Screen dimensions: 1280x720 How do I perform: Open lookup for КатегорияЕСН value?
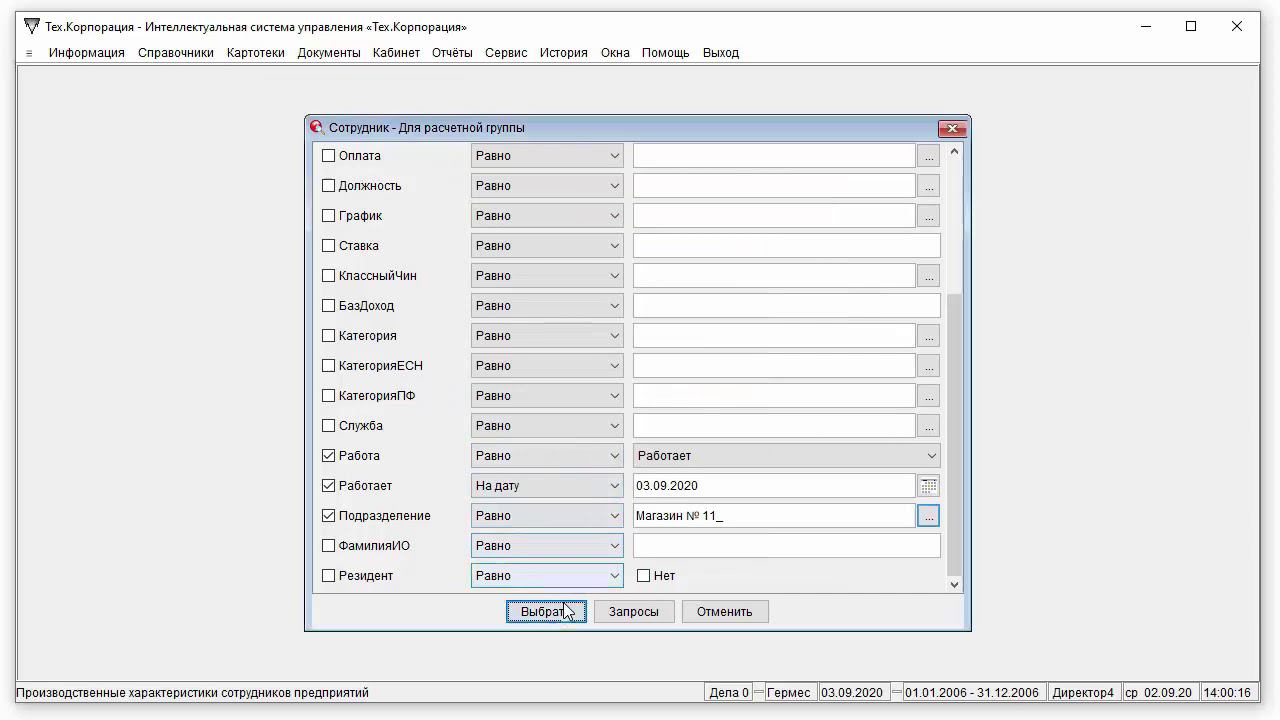click(x=929, y=366)
